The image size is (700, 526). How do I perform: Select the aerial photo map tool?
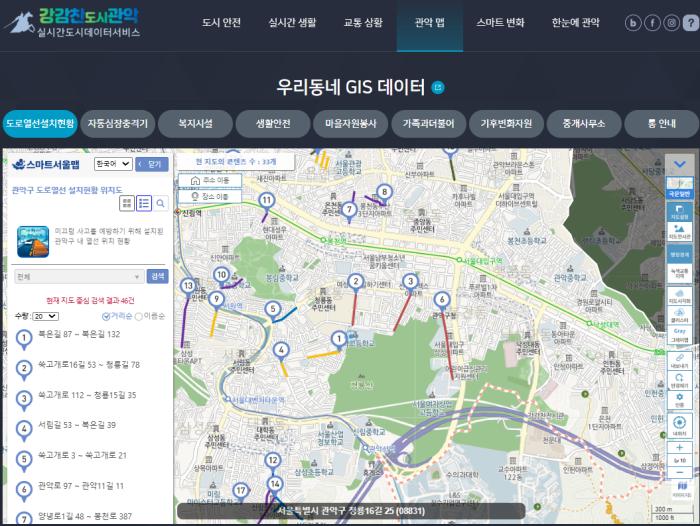coord(679,231)
